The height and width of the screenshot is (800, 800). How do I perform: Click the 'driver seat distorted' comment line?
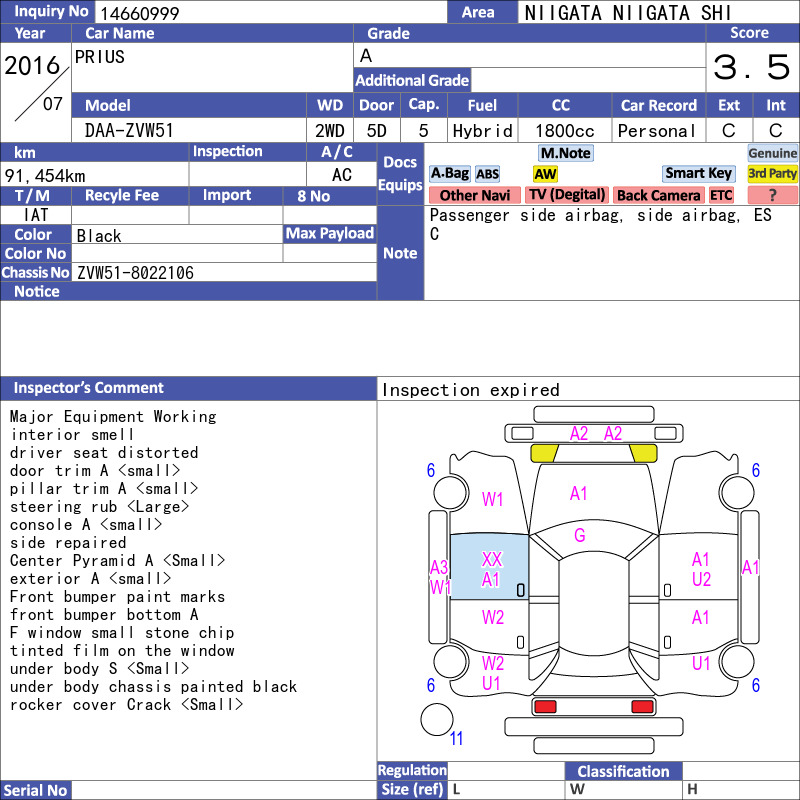tap(104, 453)
